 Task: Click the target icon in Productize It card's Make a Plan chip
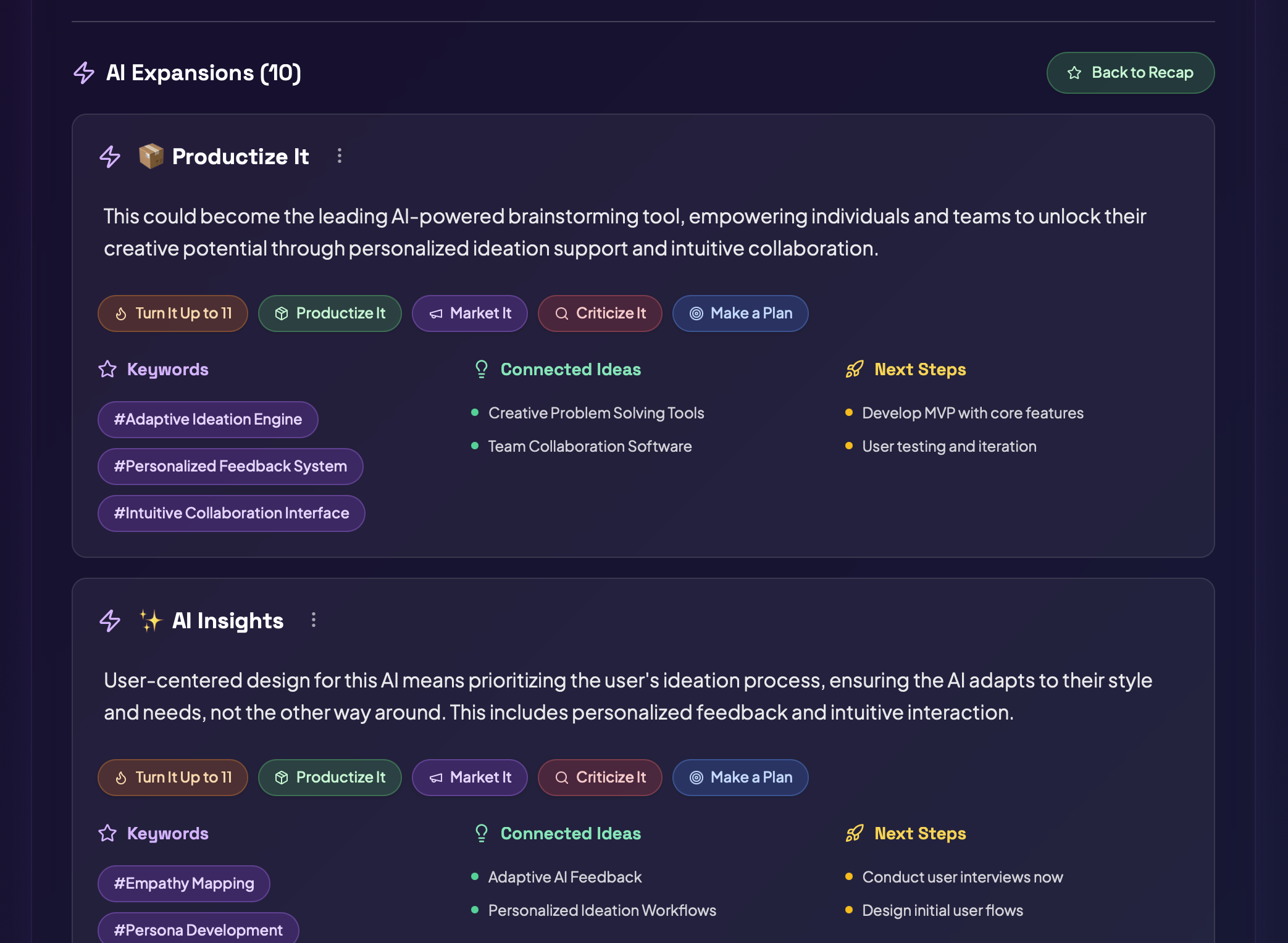696,314
